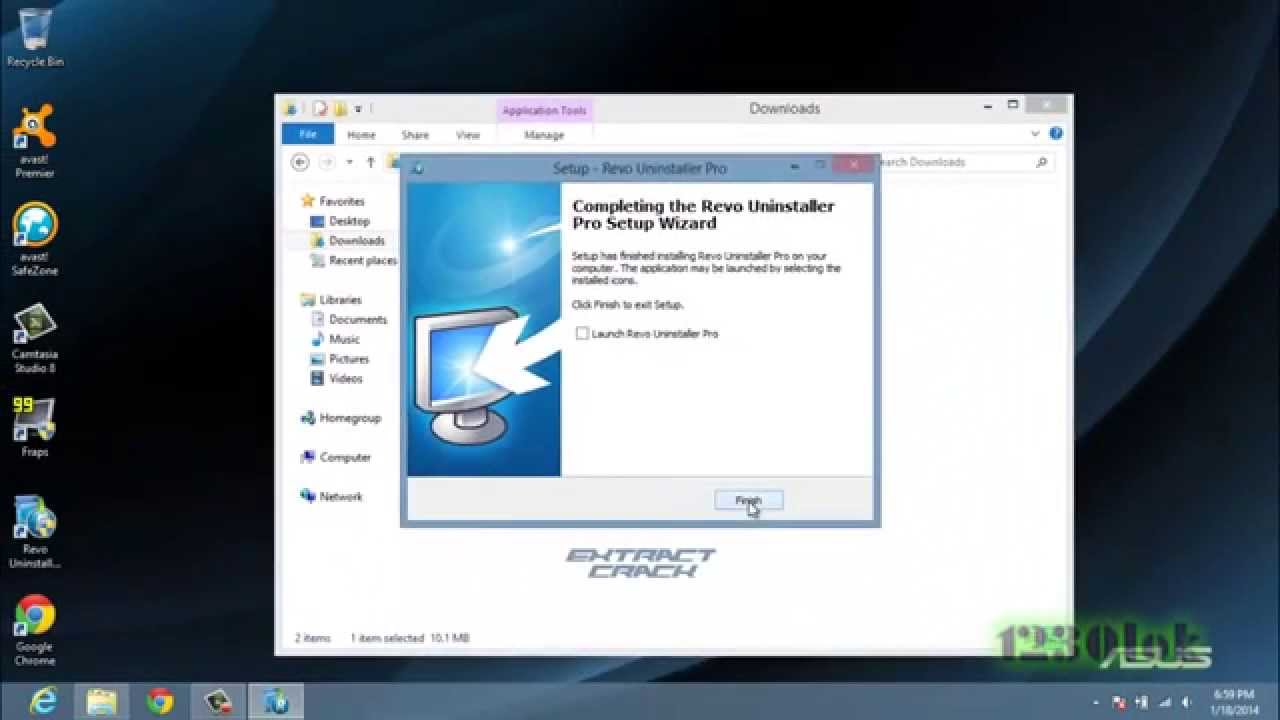This screenshot has height=720, width=1280.
Task: Select the avast! SafeZone desktop icon
Action: click(x=35, y=240)
